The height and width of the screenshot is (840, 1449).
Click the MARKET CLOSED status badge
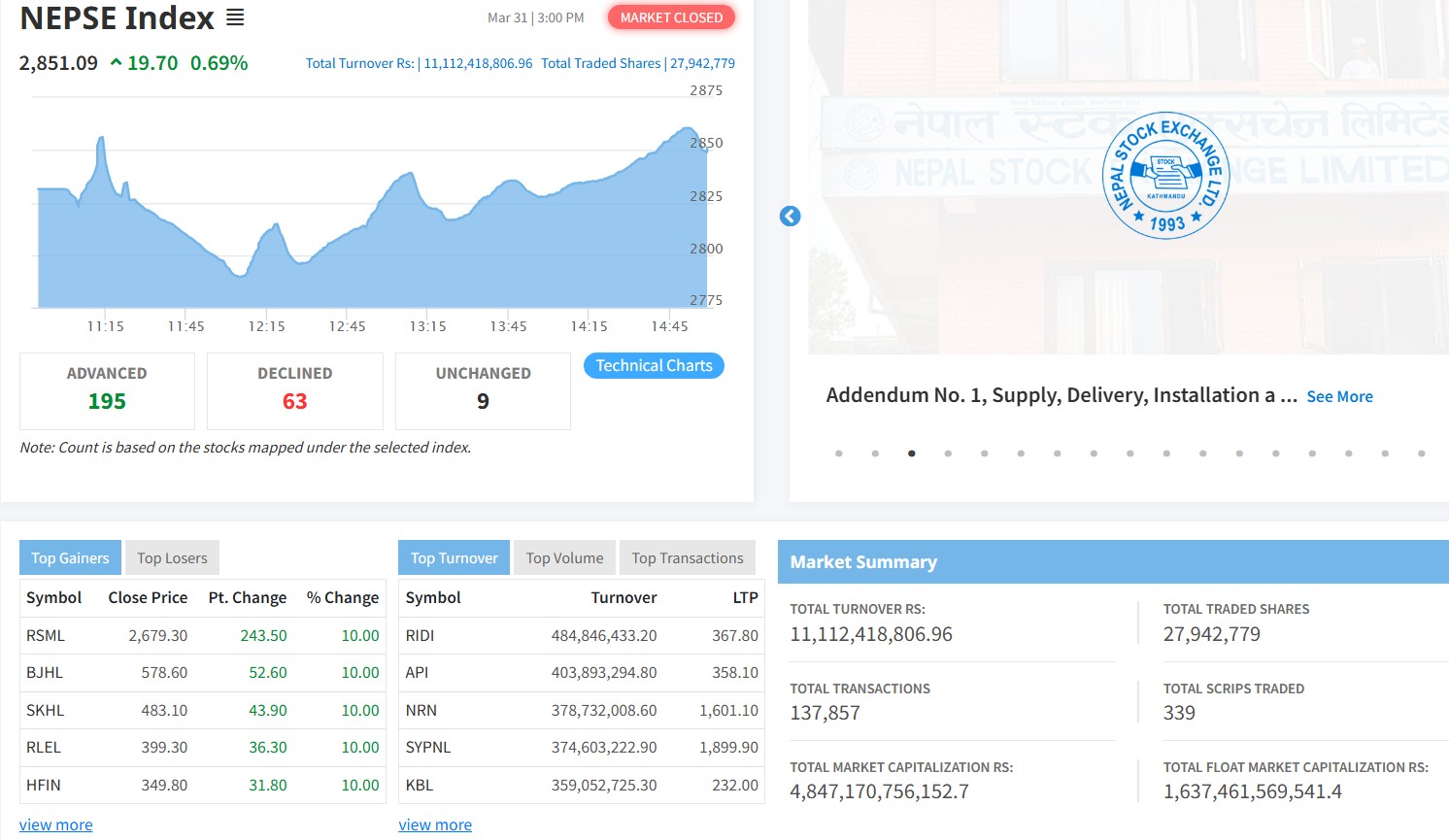click(x=671, y=17)
